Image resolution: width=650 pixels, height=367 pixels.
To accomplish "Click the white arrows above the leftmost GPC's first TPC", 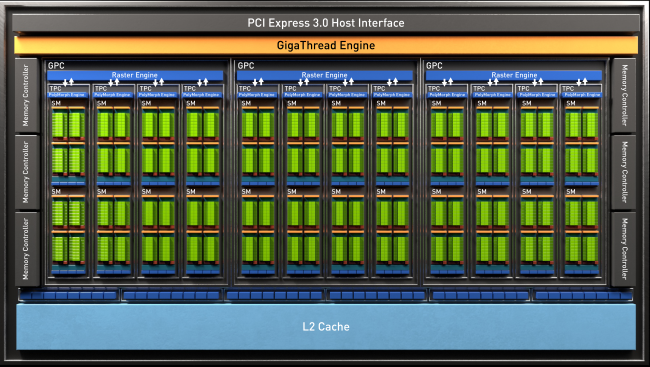I will point(68,82).
